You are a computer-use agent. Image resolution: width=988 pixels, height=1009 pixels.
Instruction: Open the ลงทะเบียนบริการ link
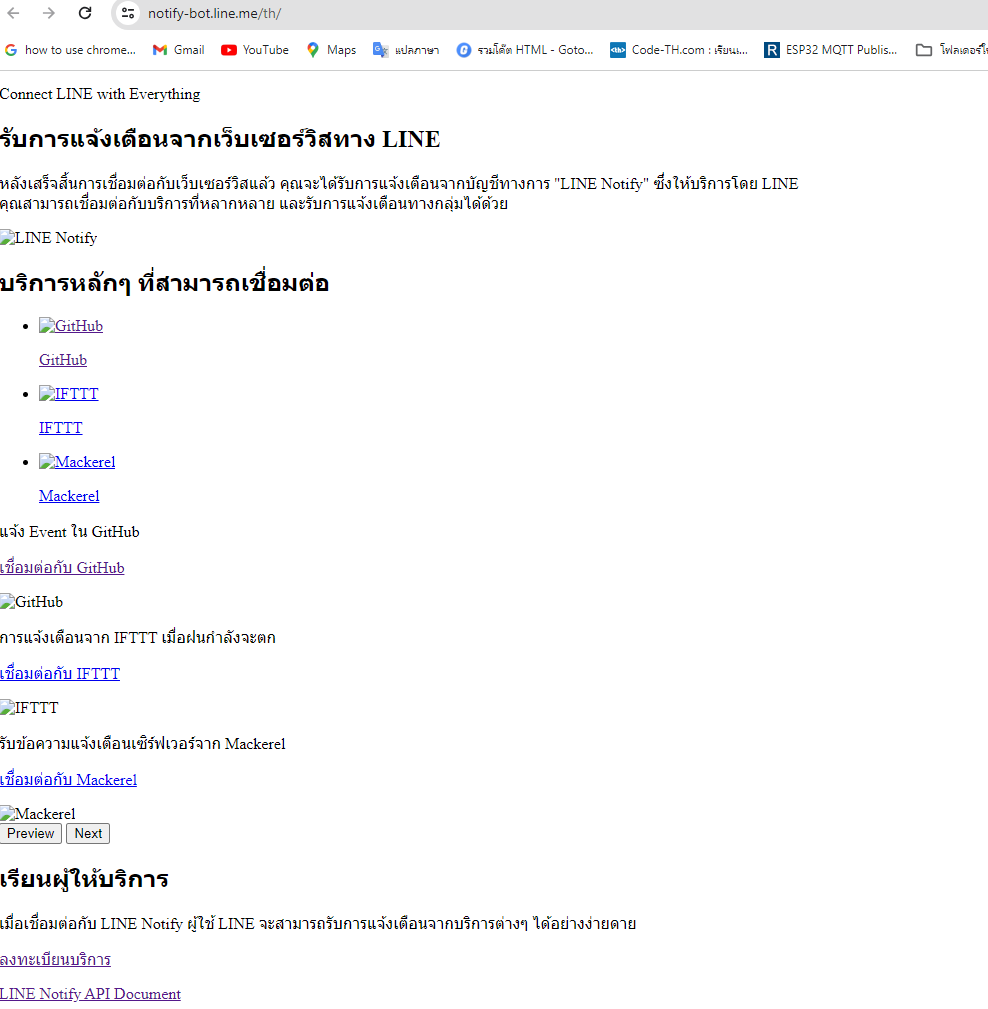[x=55, y=959]
